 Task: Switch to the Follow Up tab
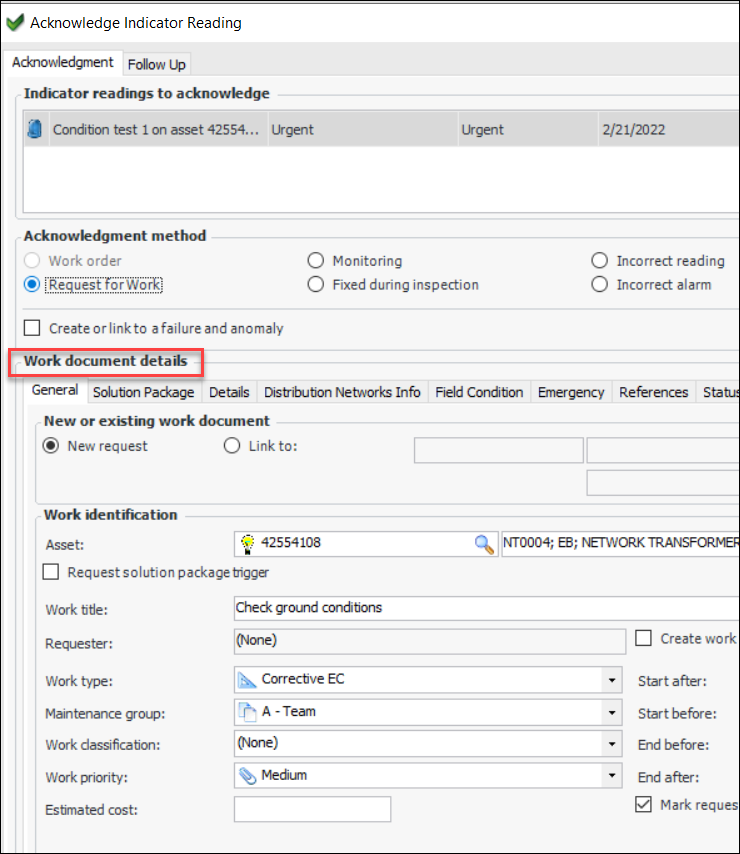(157, 64)
